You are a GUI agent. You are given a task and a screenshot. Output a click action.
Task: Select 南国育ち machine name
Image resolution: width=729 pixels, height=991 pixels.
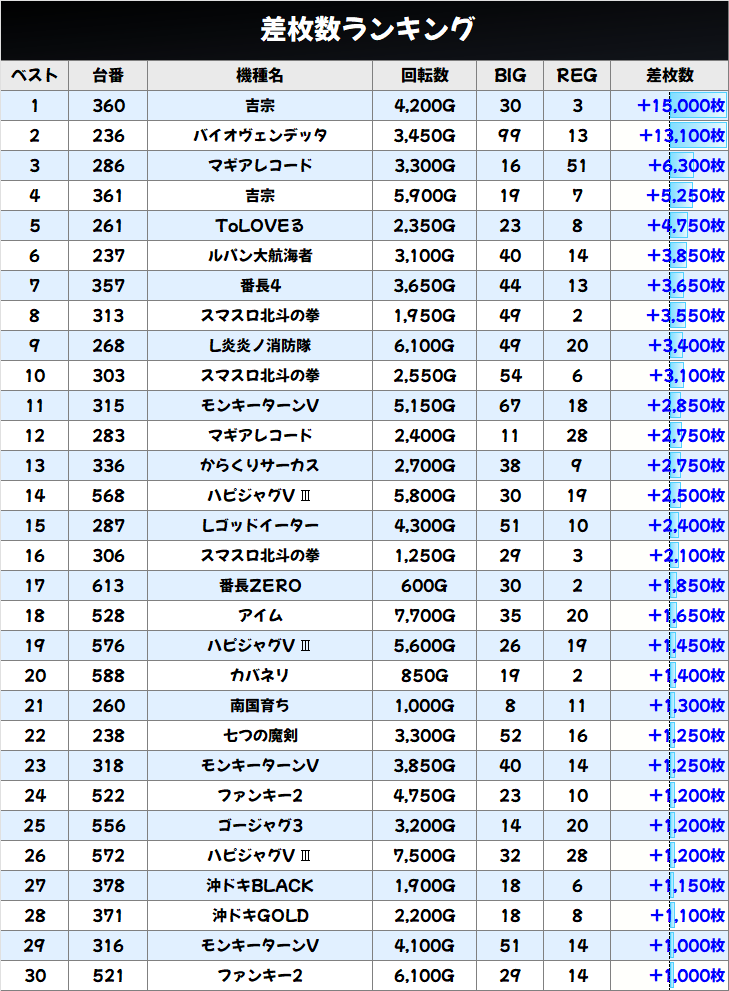(x=260, y=706)
